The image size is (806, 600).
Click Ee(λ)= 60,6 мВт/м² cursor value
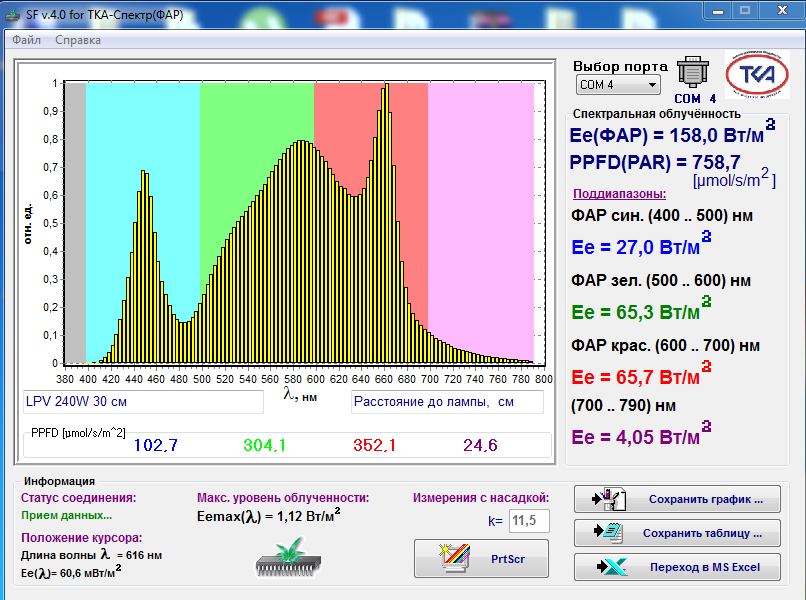[x=71, y=572]
